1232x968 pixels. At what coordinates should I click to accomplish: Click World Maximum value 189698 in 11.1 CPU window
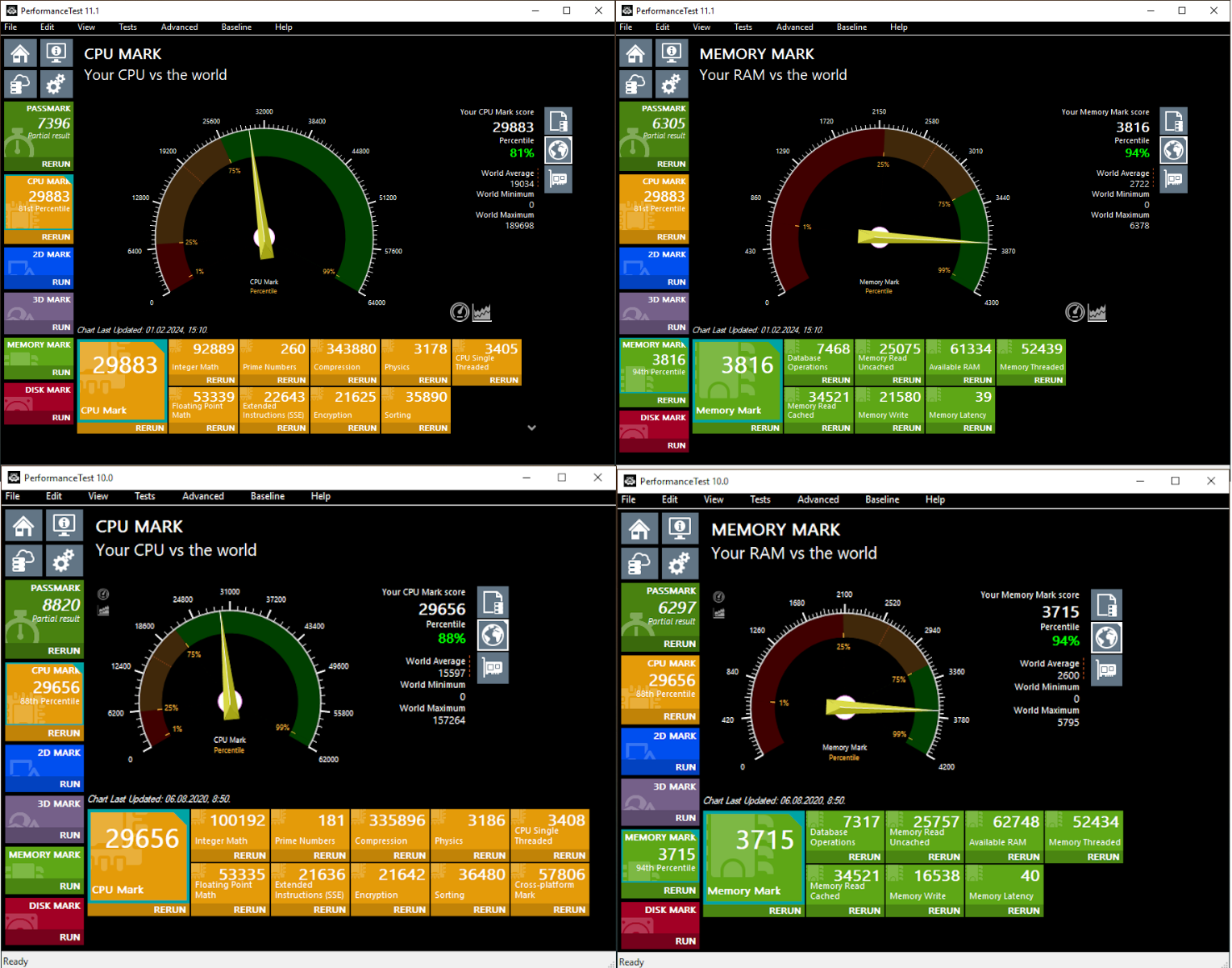pyautogui.click(x=519, y=226)
